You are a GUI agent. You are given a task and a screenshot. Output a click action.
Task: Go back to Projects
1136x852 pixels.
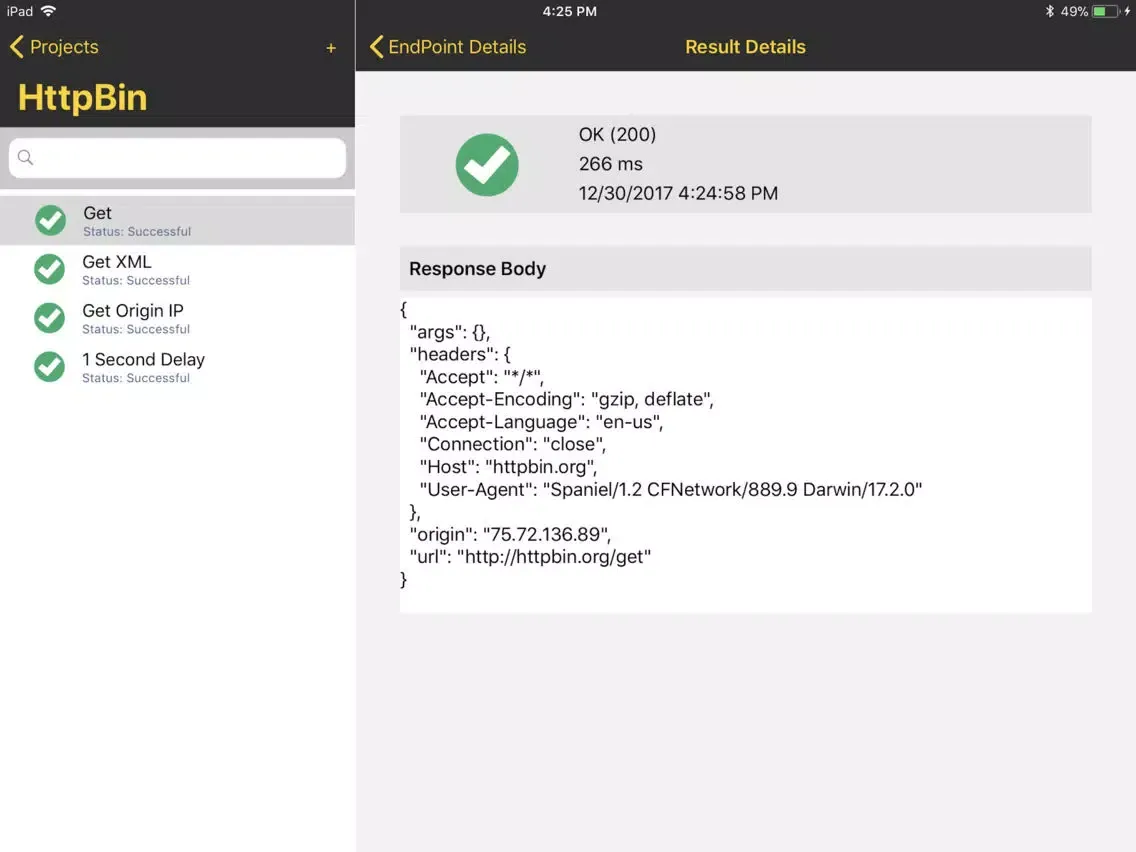(54, 47)
